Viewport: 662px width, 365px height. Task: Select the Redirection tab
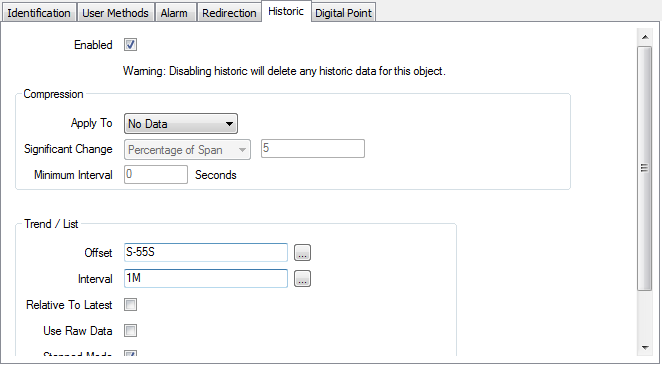pos(229,13)
